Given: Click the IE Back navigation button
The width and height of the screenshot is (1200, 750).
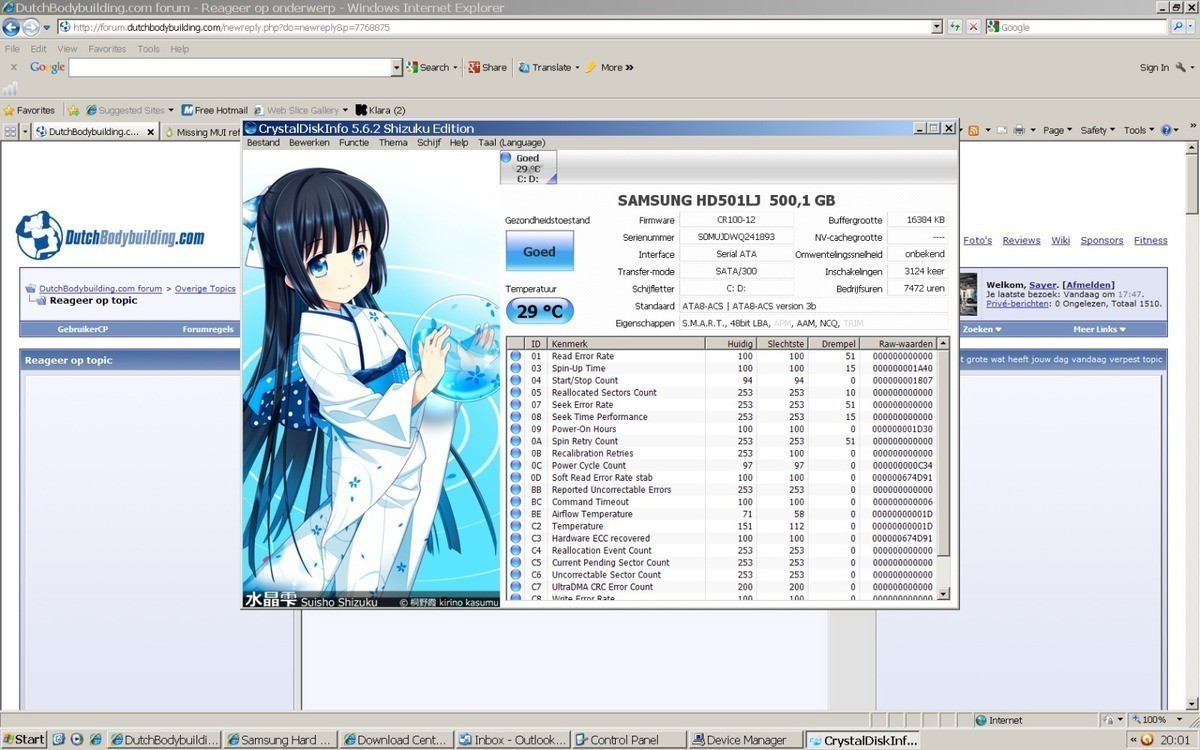Looking at the screenshot, I should coord(12,27).
